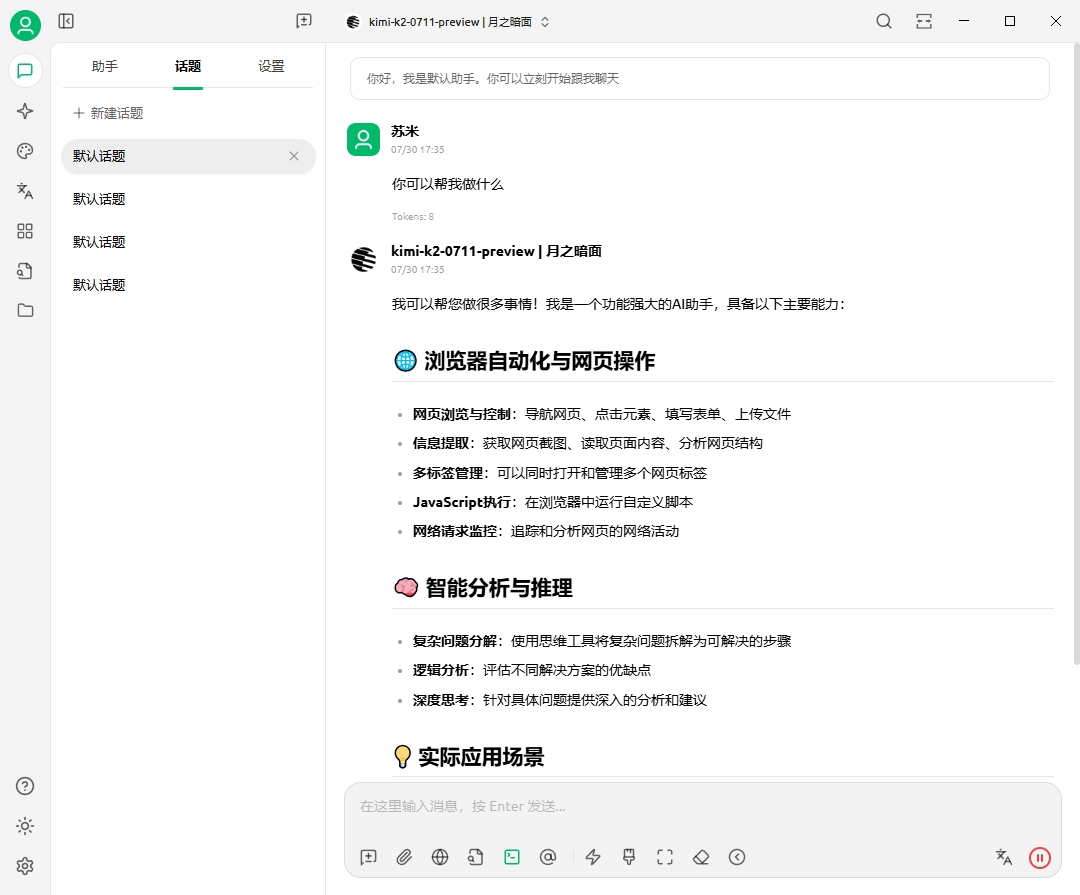The image size is (1080, 895).
Task: Clear topic with the brush icon
Action: (629, 857)
